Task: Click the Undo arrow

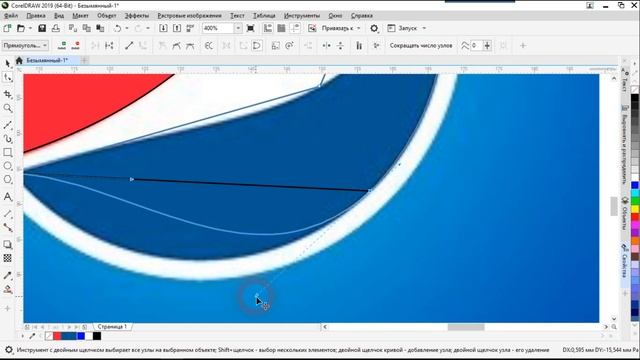Action: coord(118,28)
